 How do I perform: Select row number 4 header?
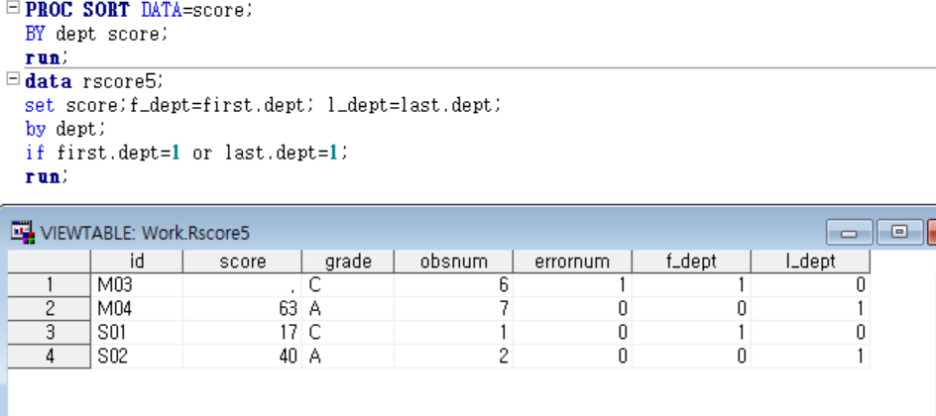[49, 356]
